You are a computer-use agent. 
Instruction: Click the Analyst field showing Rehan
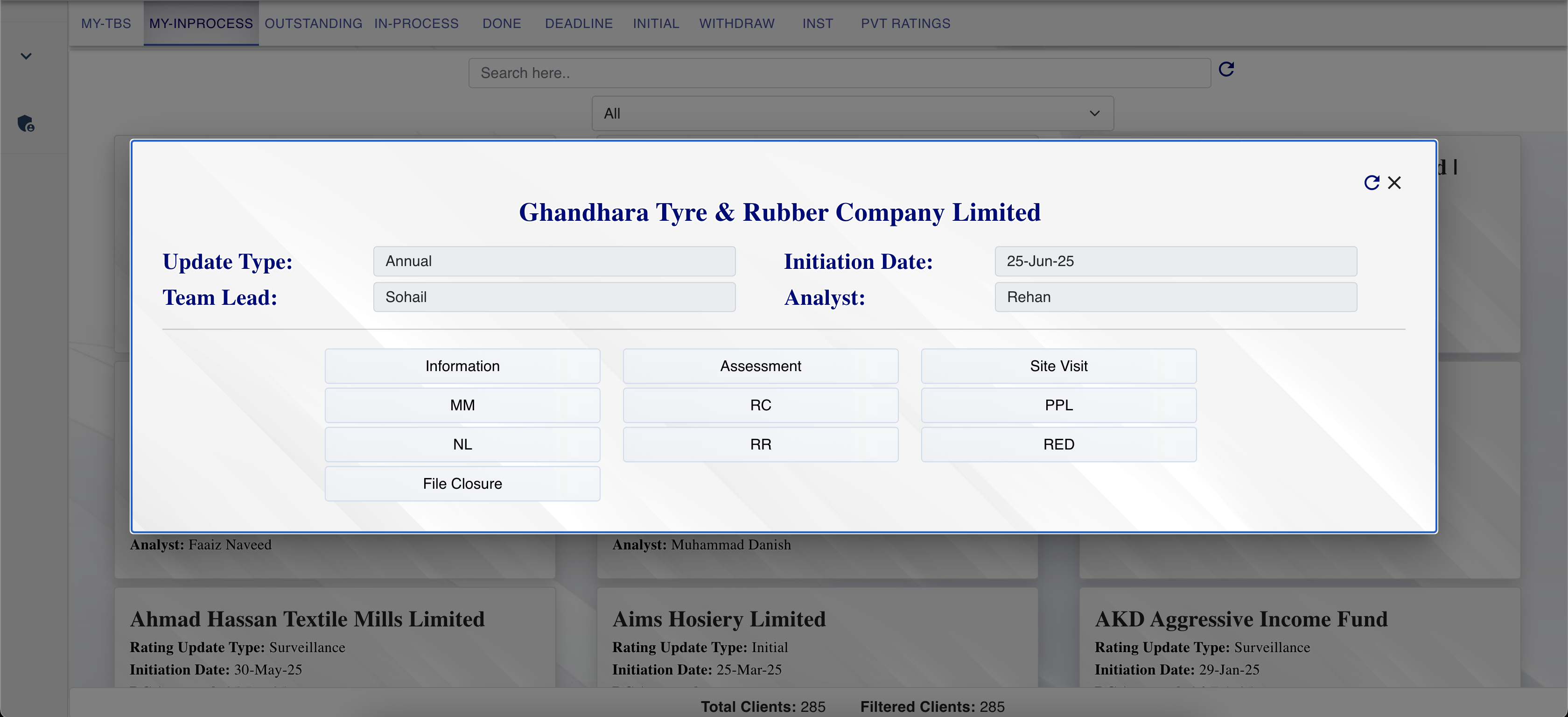pyautogui.click(x=1176, y=297)
